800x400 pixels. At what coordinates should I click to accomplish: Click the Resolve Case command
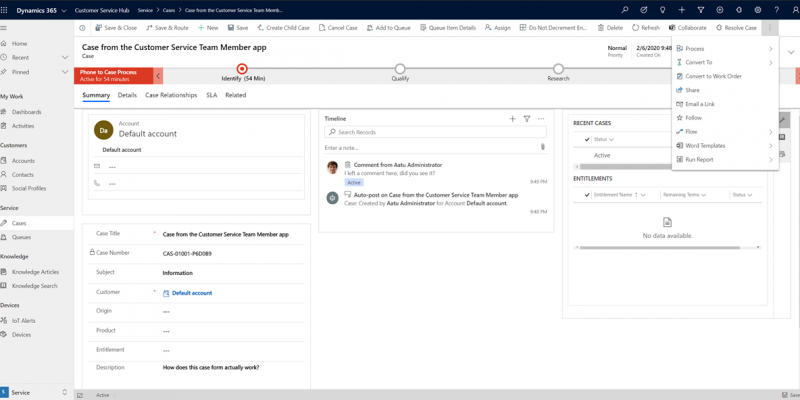pyautogui.click(x=736, y=28)
